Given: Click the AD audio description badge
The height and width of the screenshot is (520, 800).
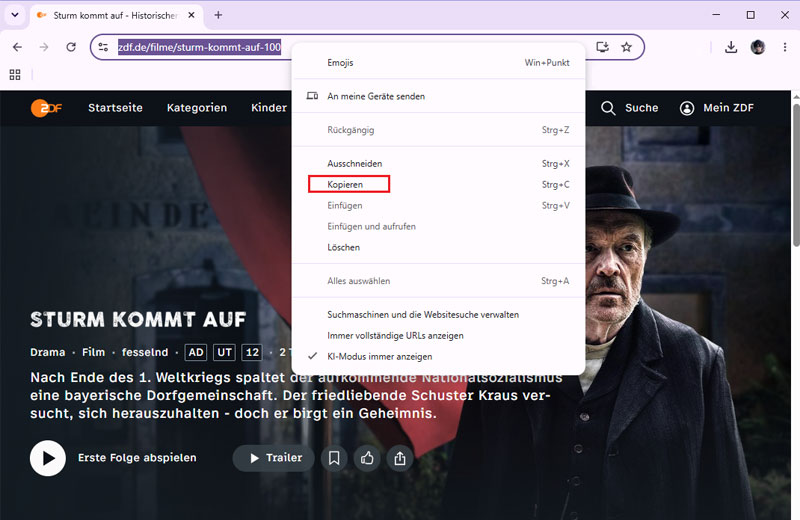Looking at the screenshot, I should pos(196,352).
